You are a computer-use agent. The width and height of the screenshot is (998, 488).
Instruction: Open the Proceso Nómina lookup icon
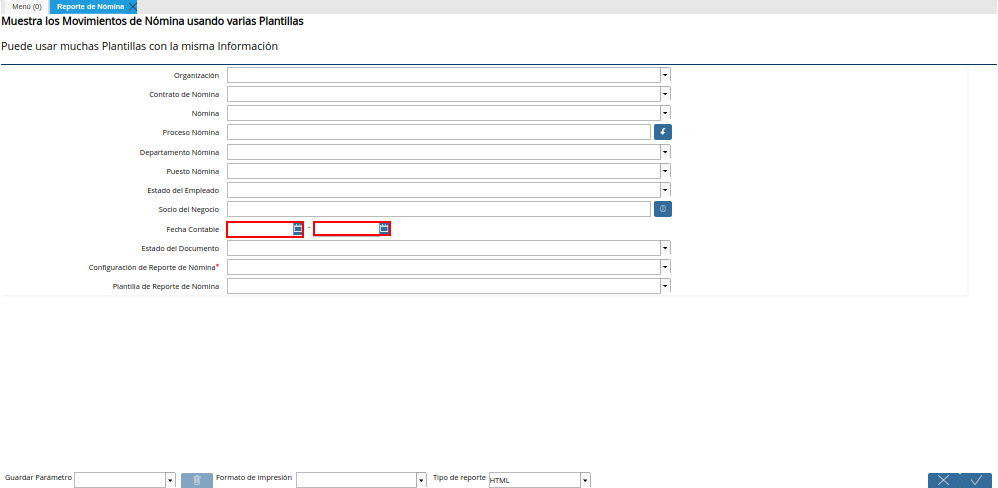pyautogui.click(x=663, y=132)
